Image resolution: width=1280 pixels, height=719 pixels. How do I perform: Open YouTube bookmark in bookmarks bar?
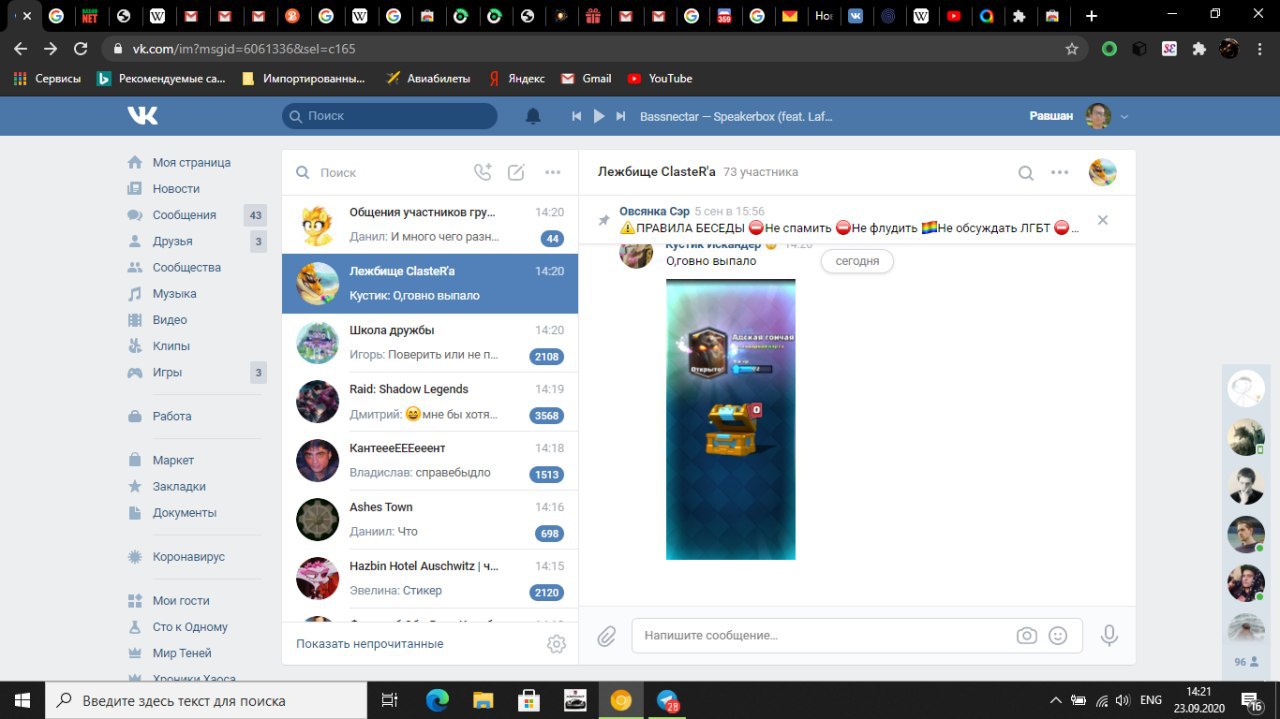(660, 78)
